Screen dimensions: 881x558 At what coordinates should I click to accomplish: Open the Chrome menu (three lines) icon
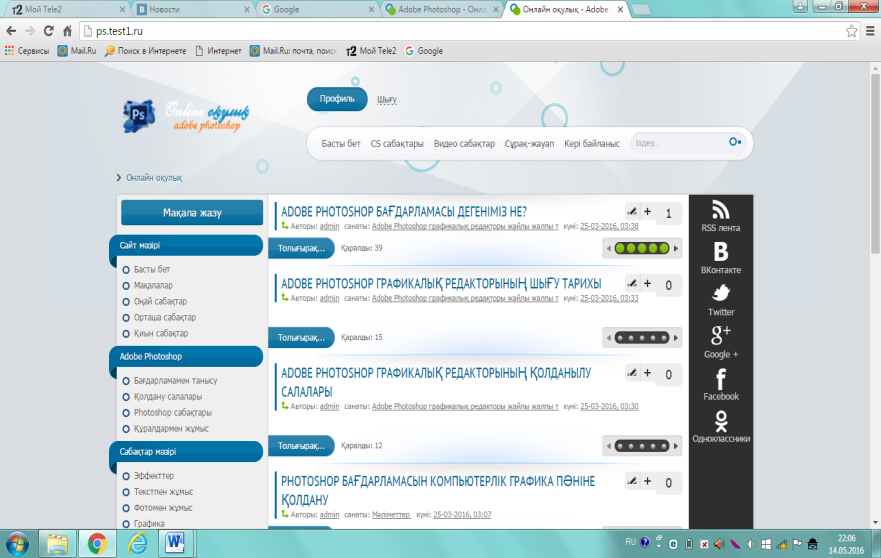click(870, 31)
